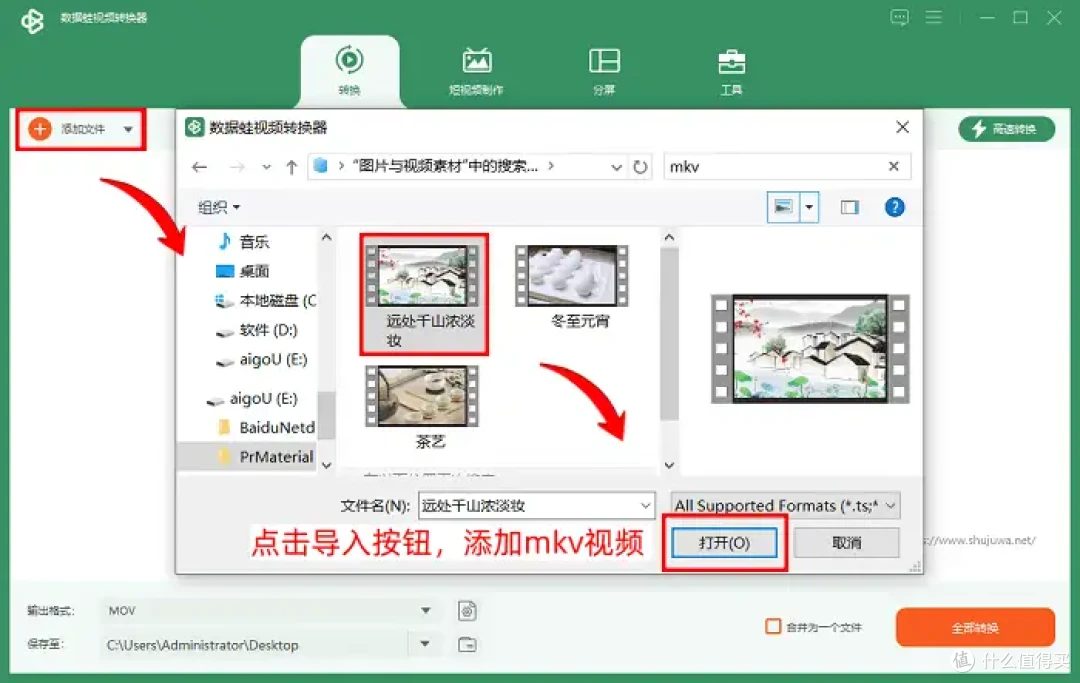Open the 分屏 (split screen) tab

604,71
